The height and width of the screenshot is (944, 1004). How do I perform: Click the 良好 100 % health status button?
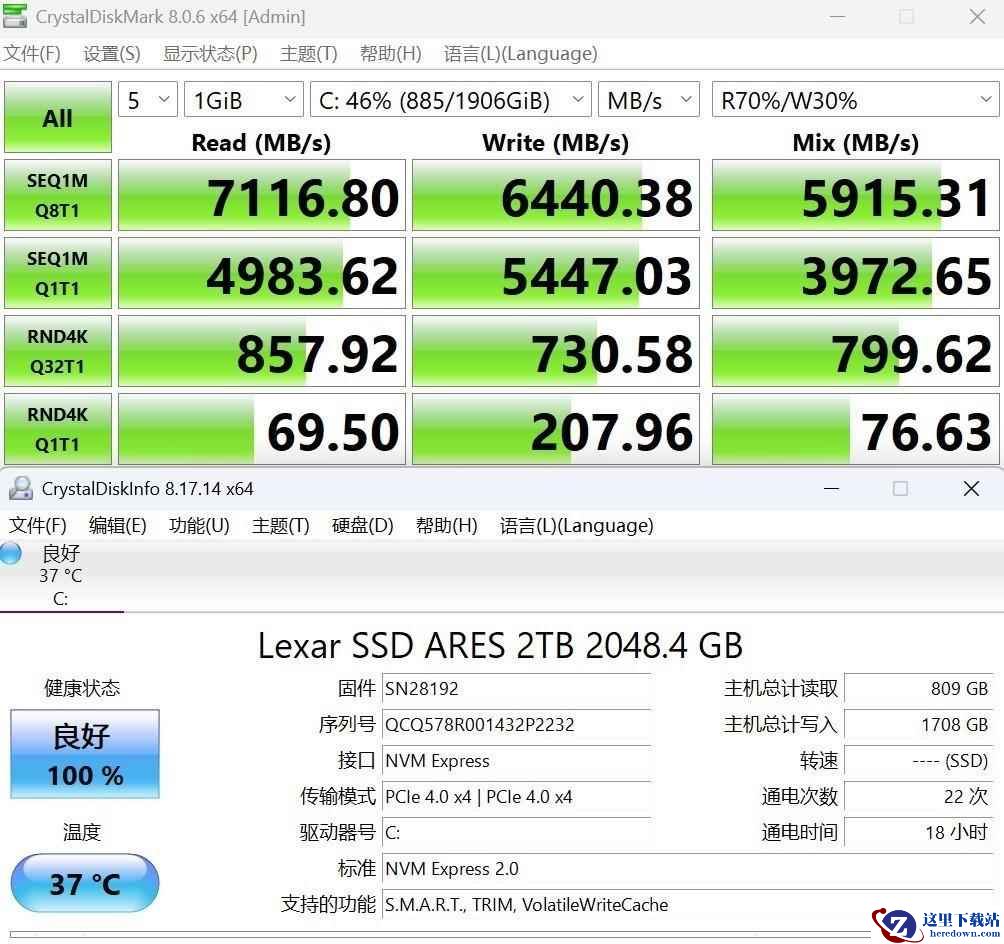click(x=85, y=754)
